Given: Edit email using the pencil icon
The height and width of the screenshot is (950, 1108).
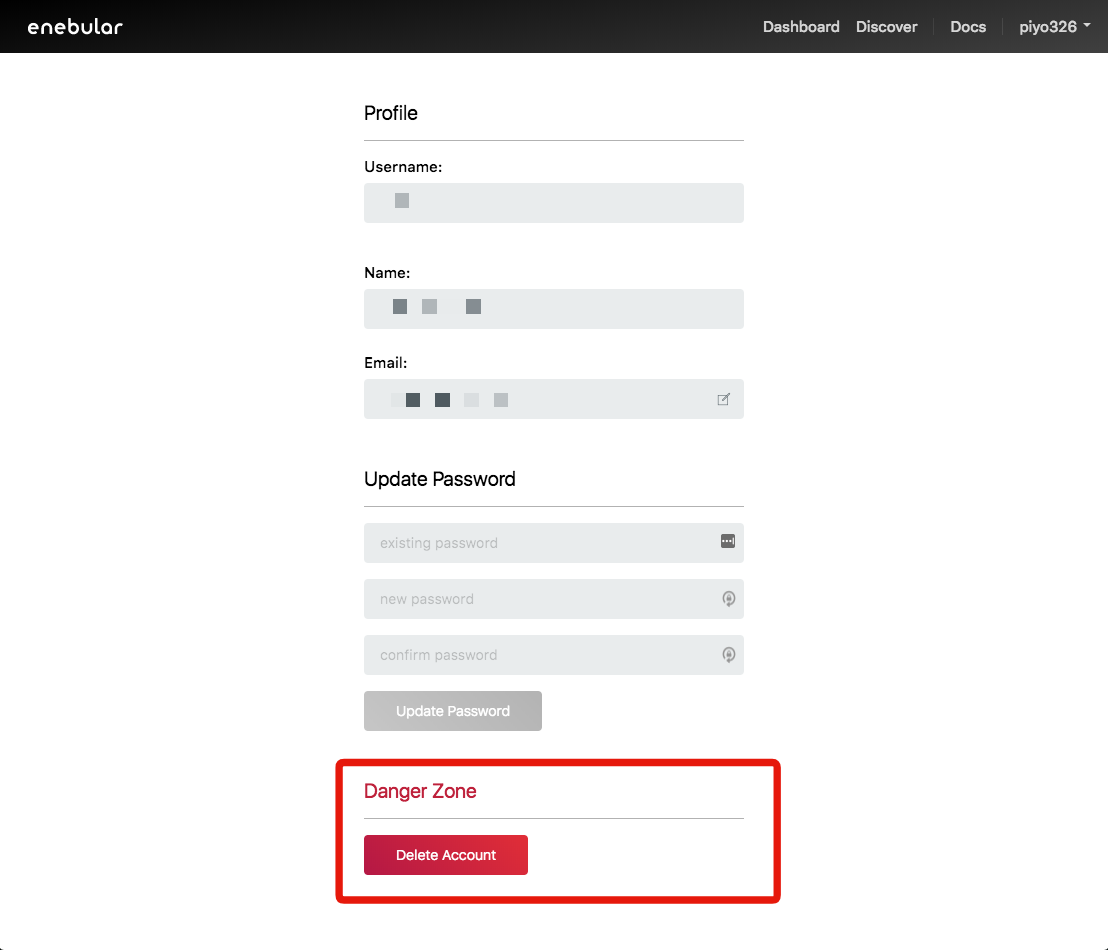Looking at the screenshot, I should point(723,400).
